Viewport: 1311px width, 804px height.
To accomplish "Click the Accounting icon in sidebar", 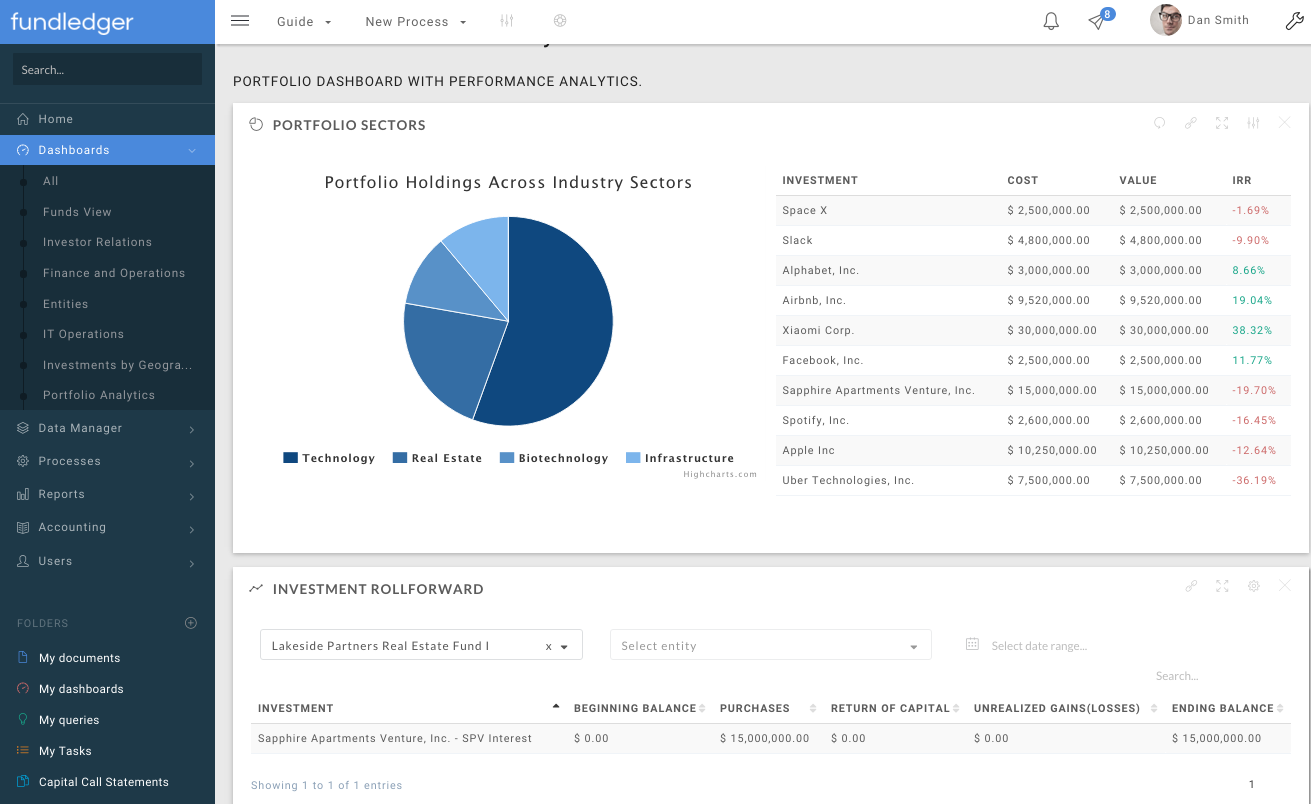I will coord(23,527).
